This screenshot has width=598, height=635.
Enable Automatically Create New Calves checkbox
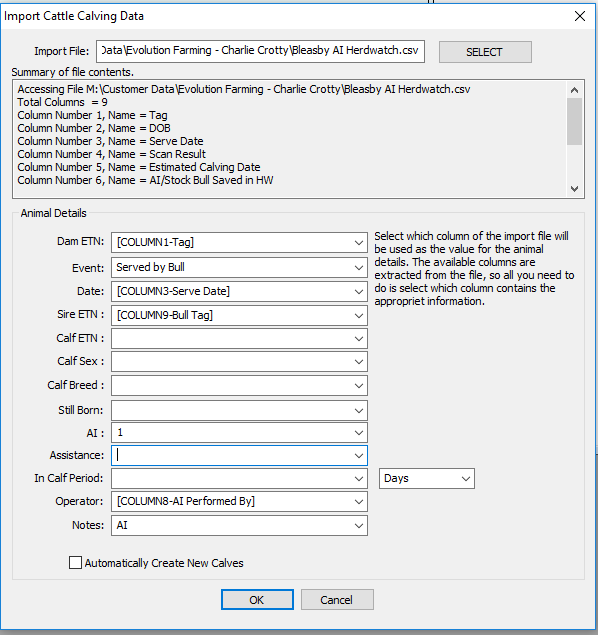coord(75,563)
